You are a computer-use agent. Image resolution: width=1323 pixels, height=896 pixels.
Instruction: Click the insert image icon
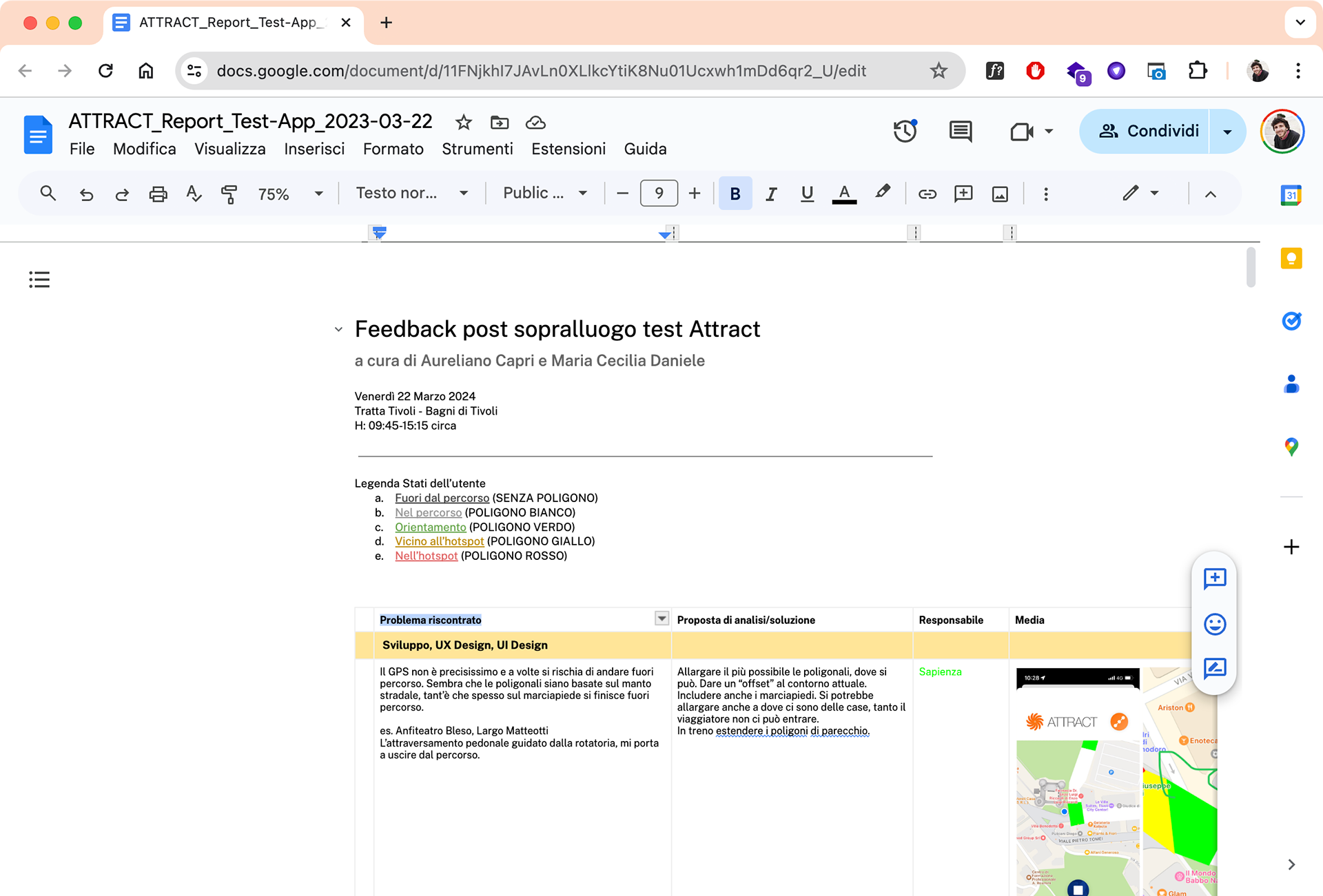999,194
